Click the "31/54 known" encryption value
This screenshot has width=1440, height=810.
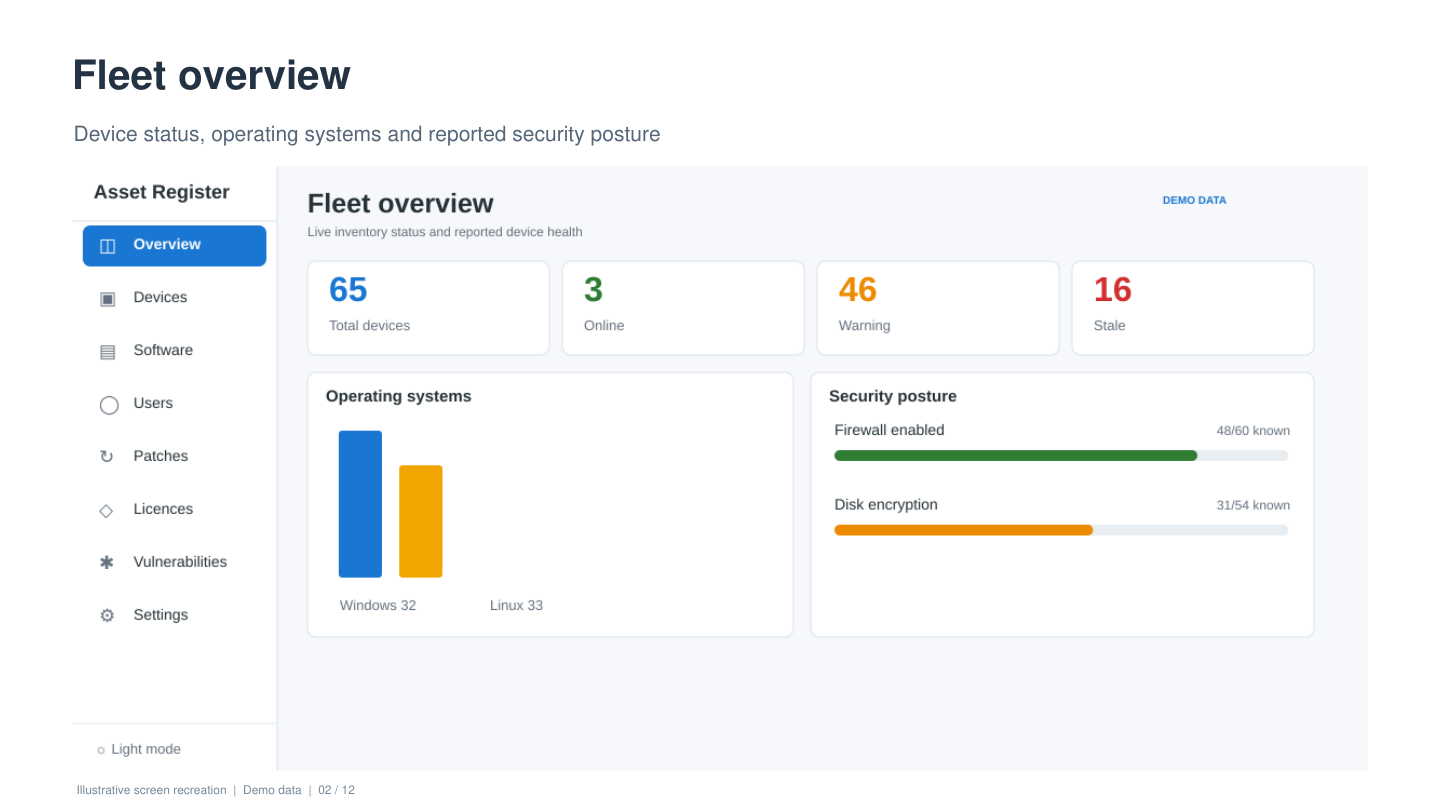coord(1253,506)
